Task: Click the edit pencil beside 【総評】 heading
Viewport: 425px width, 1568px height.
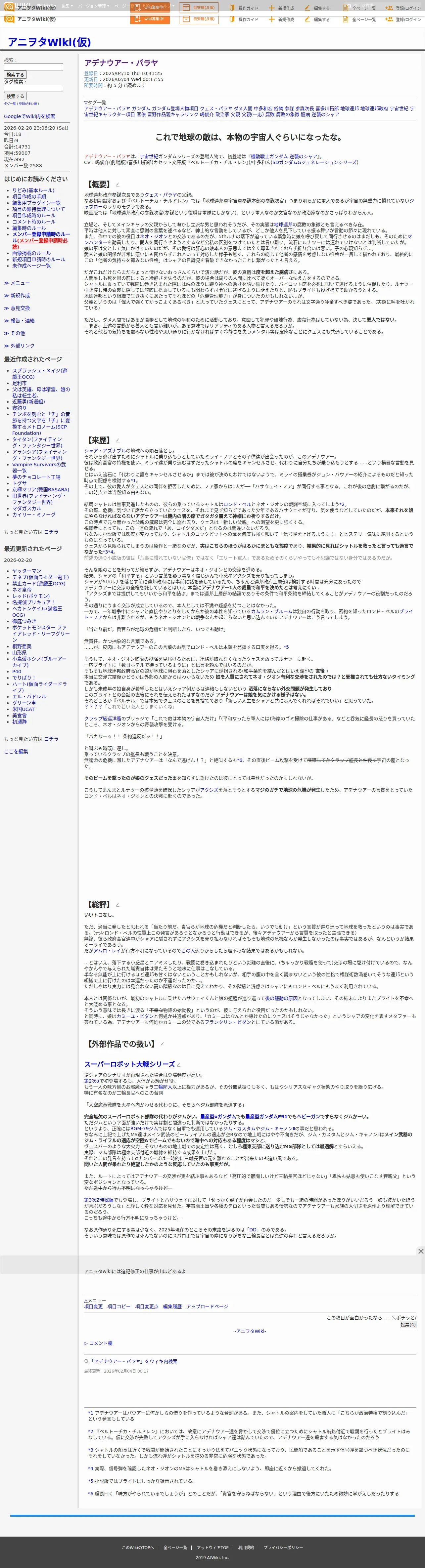Action: (x=118, y=904)
